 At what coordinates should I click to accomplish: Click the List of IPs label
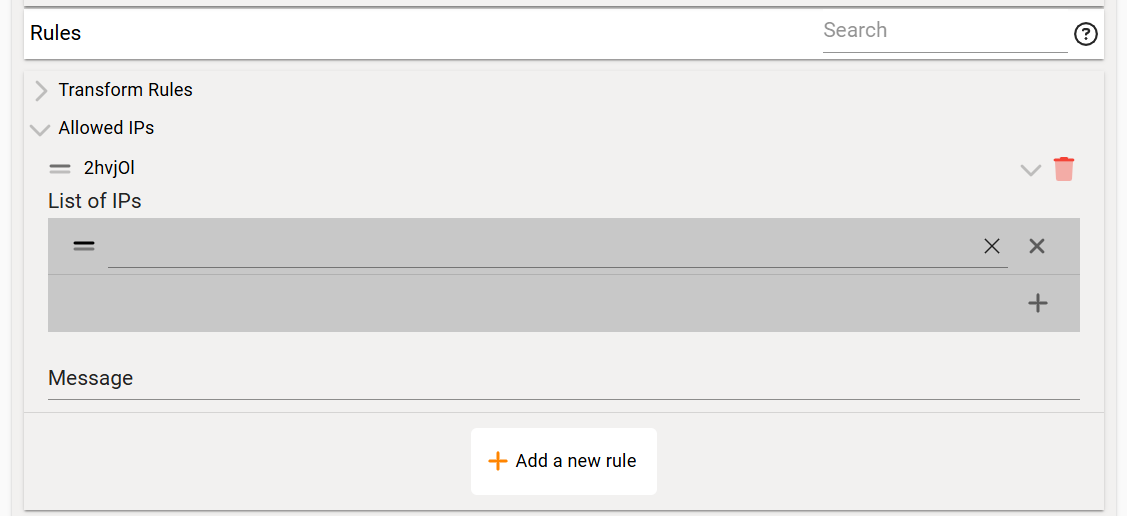click(95, 201)
